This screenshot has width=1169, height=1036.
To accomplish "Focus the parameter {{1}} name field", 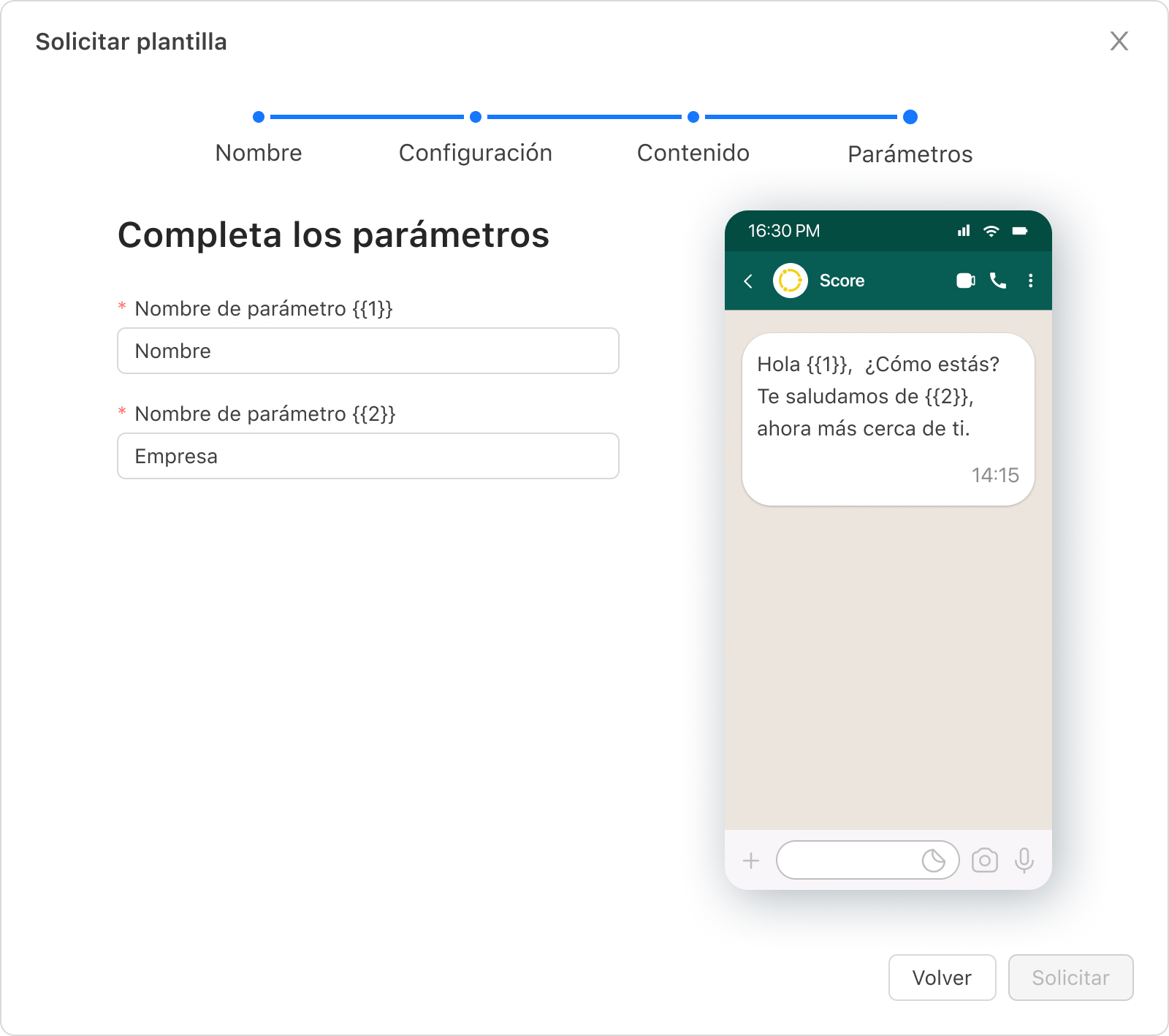I will (368, 351).
